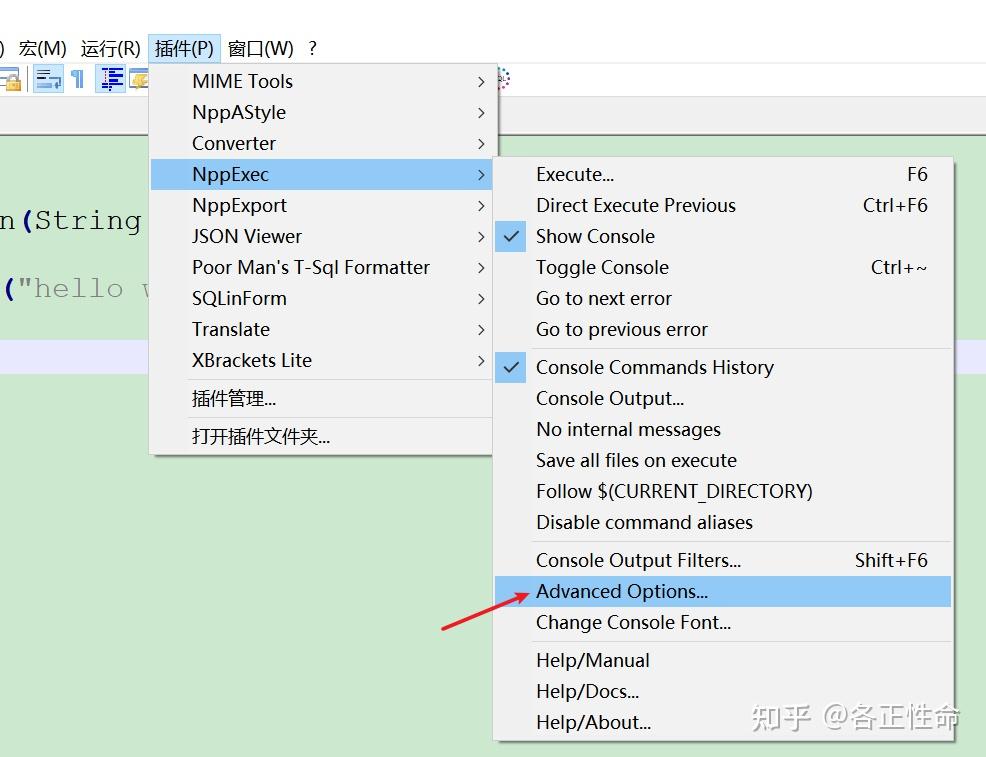The height and width of the screenshot is (757, 986).
Task: Uncheck Show Console in the NppExec submenu
Action: (x=595, y=236)
